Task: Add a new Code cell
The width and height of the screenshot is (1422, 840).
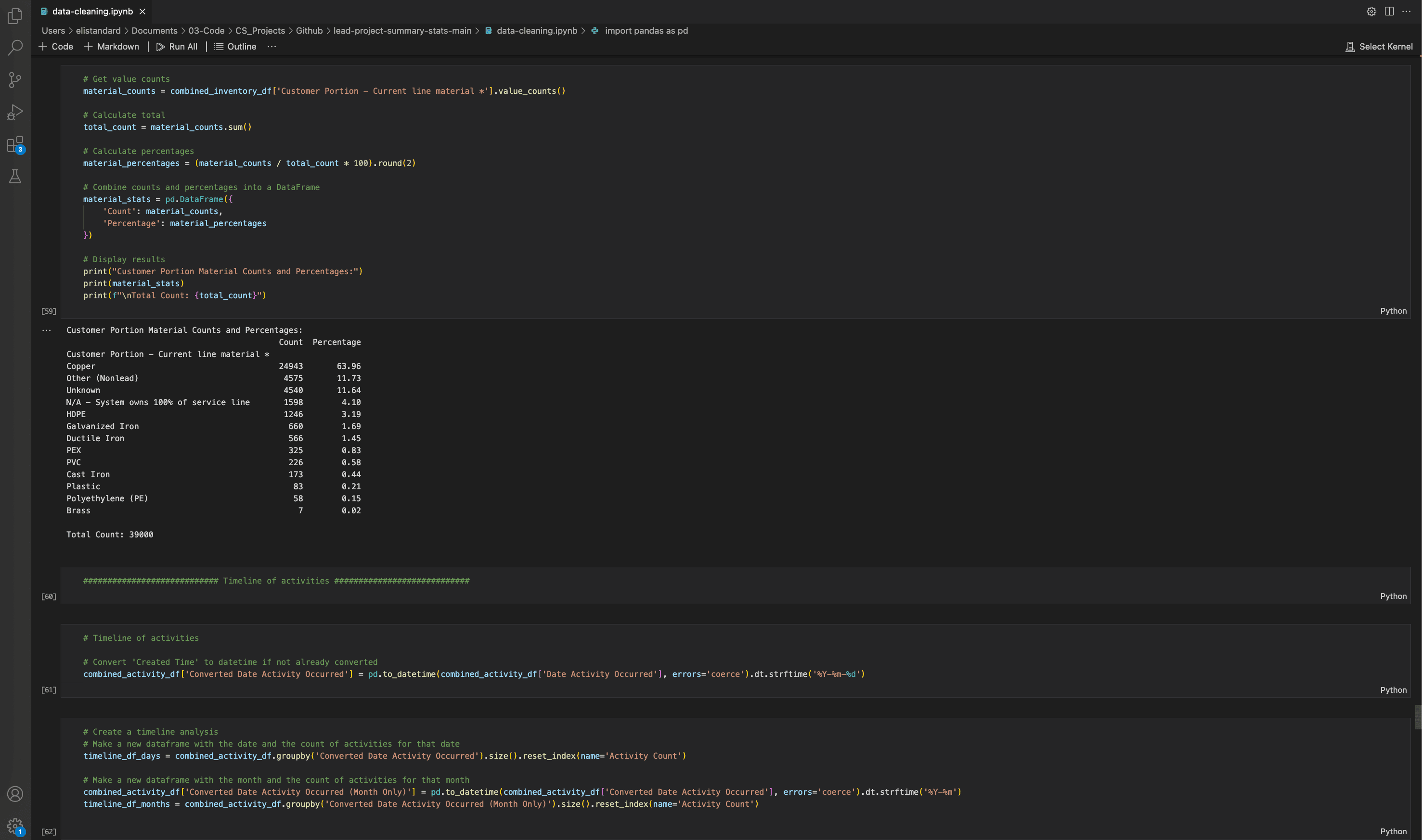Action: 56,46
